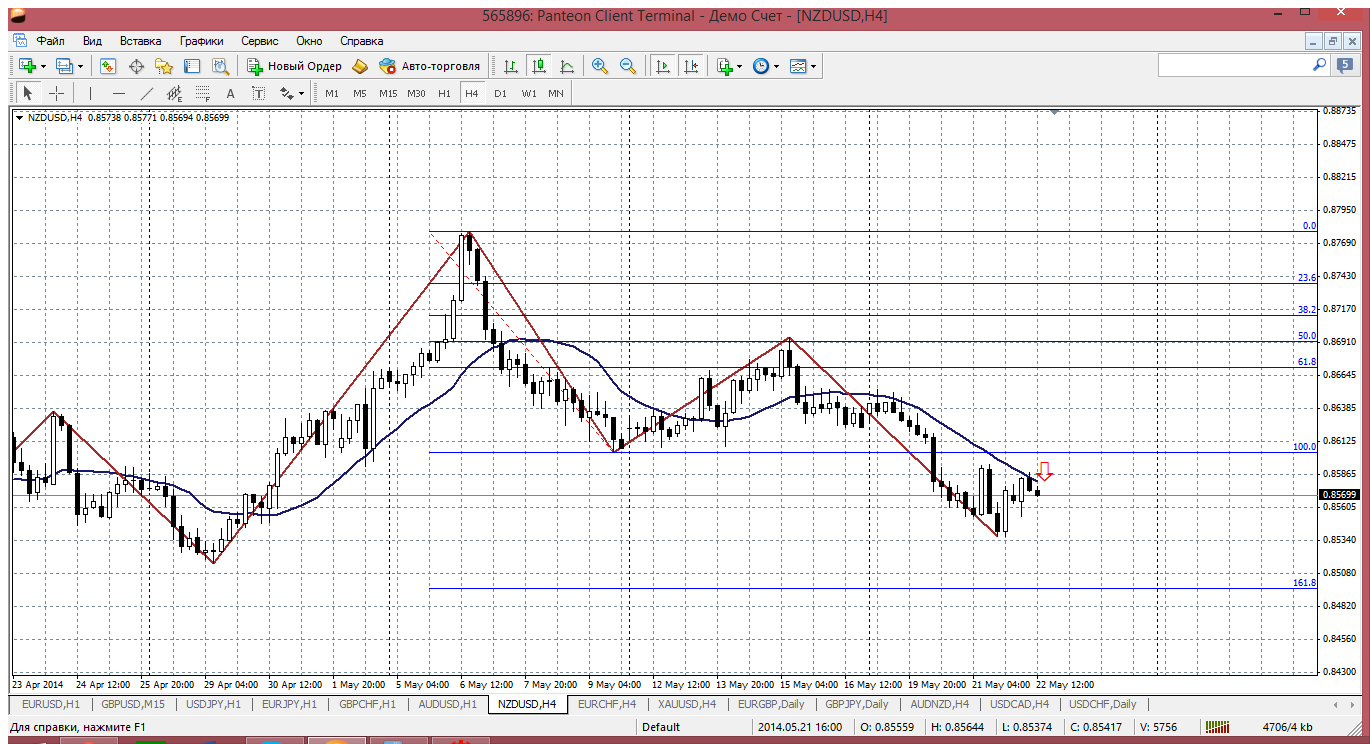
Task: Click the Market Watch icon
Action: (x=108, y=66)
